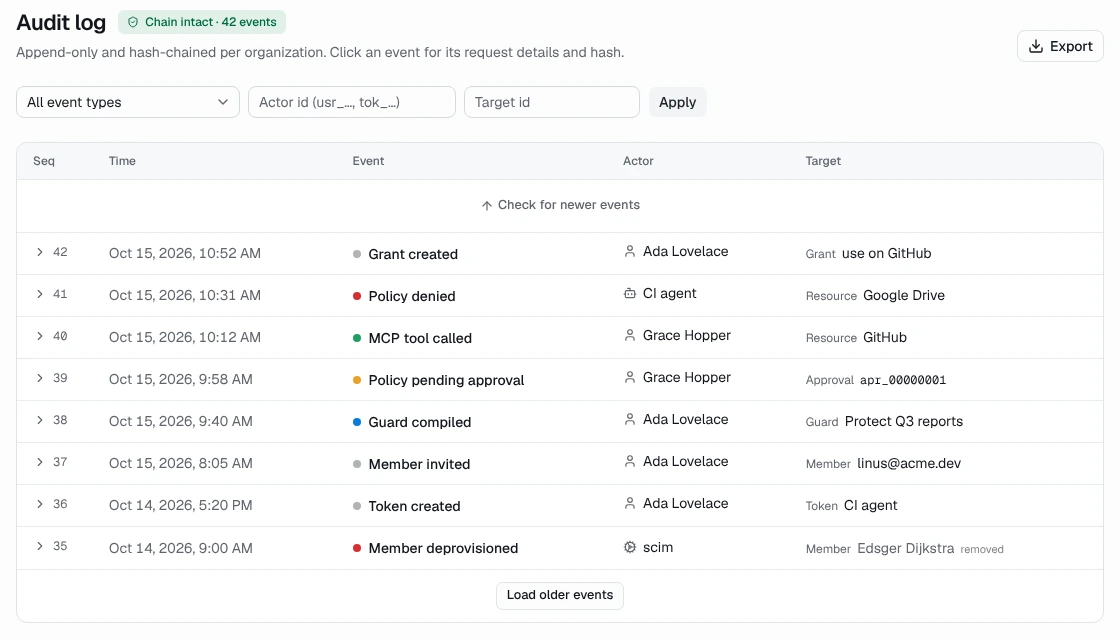1120x640 pixels.
Task: Click the Export button
Action: tap(1060, 46)
